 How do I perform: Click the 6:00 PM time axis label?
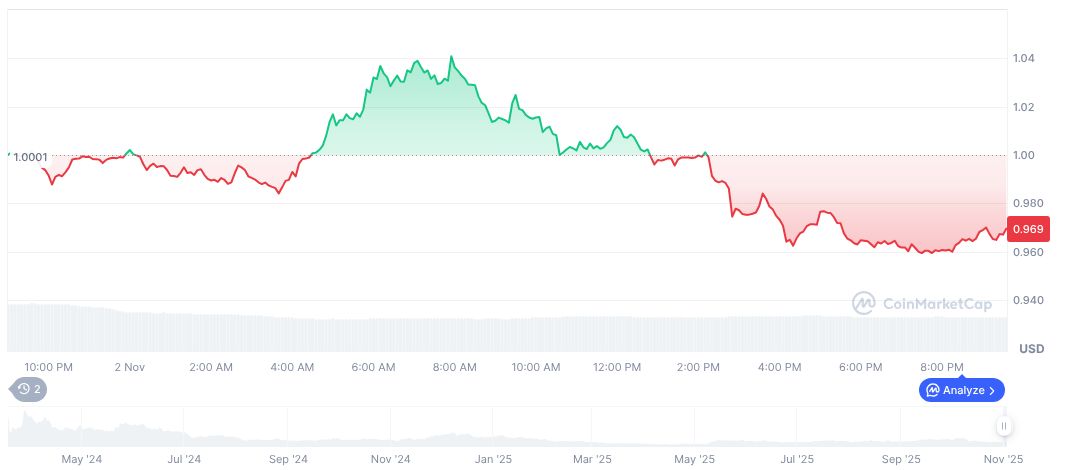pos(860,367)
